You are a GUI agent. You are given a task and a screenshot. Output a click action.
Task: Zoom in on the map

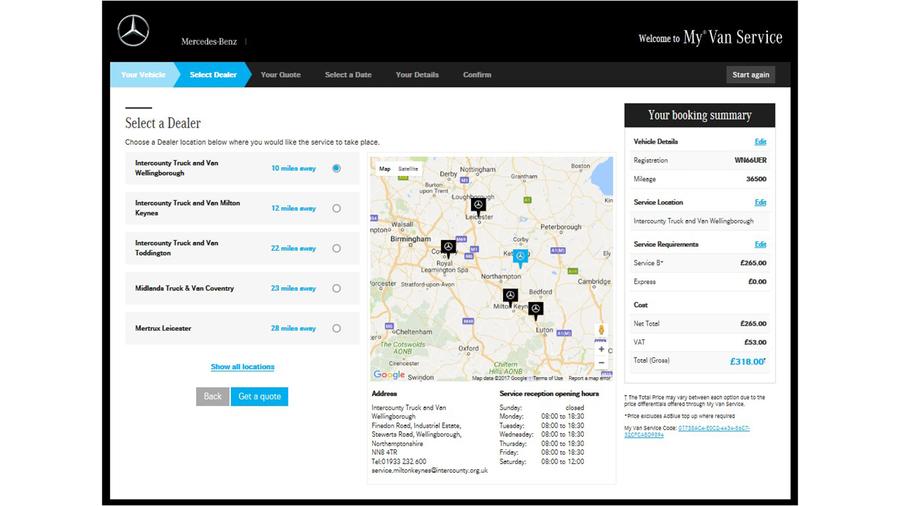coord(601,349)
